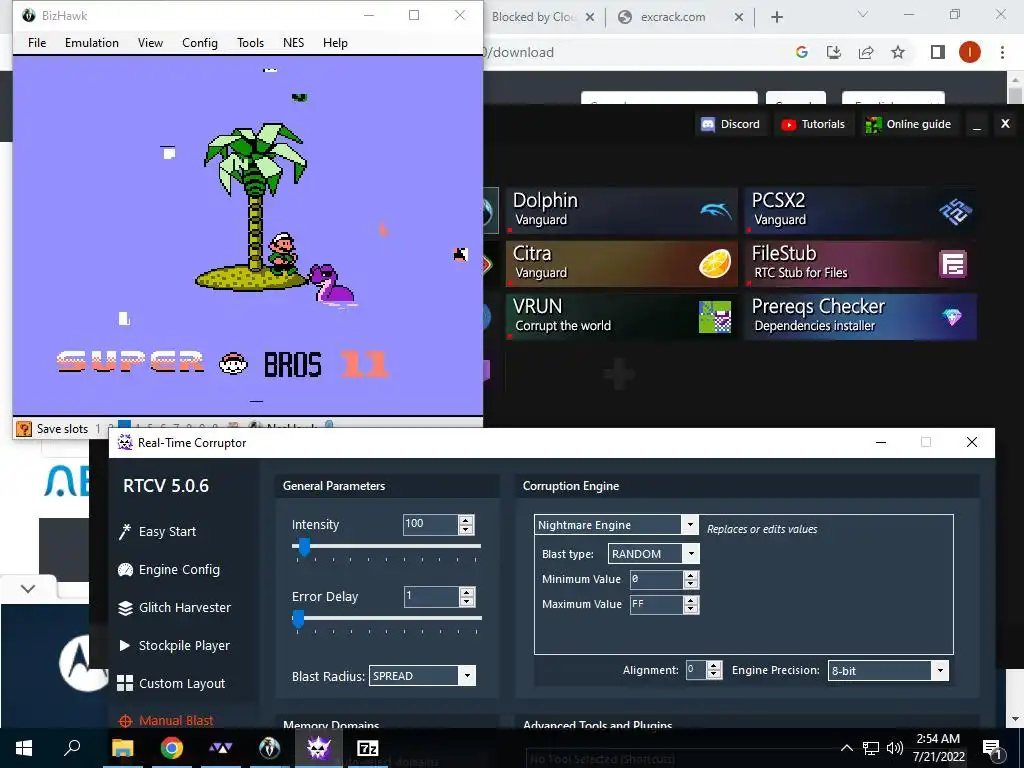Open Stockpile Player in RTCV sidebar
1024x768 pixels.
[174, 645]
